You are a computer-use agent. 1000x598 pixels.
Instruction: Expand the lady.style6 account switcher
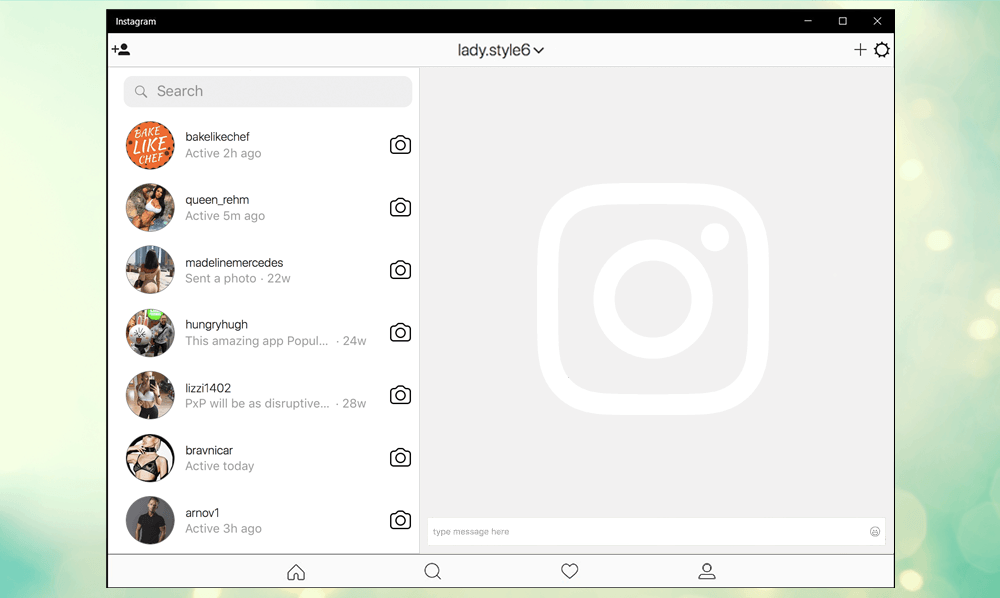click(x=495, y=49)
